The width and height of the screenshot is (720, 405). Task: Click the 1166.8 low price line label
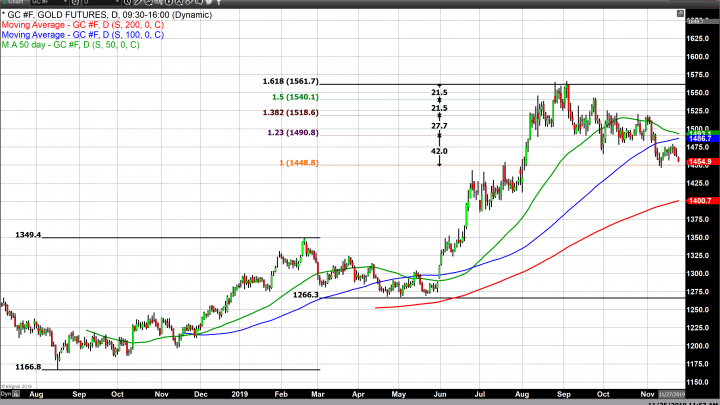click(27, 367)
